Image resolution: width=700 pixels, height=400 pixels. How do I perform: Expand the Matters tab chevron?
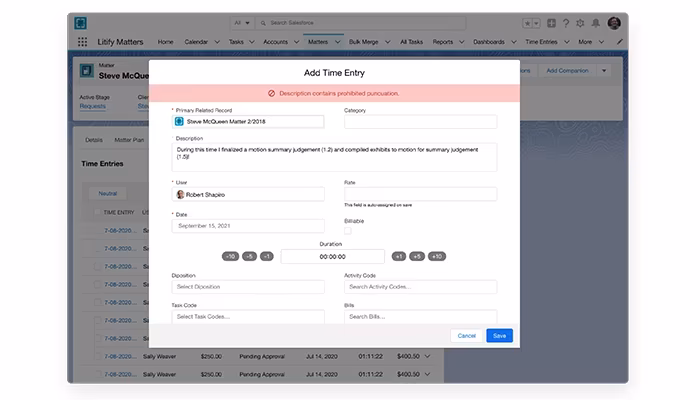(x=338, y=42)
